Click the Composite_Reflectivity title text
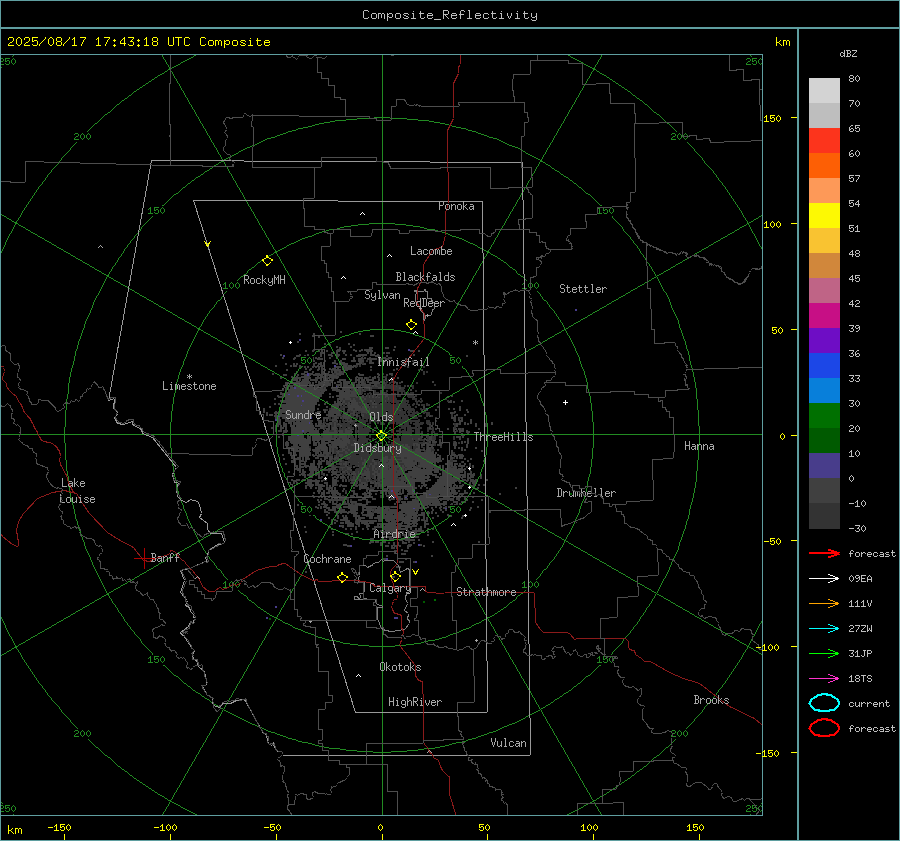The height and width of the screenshot is (841, 900). 450,15
